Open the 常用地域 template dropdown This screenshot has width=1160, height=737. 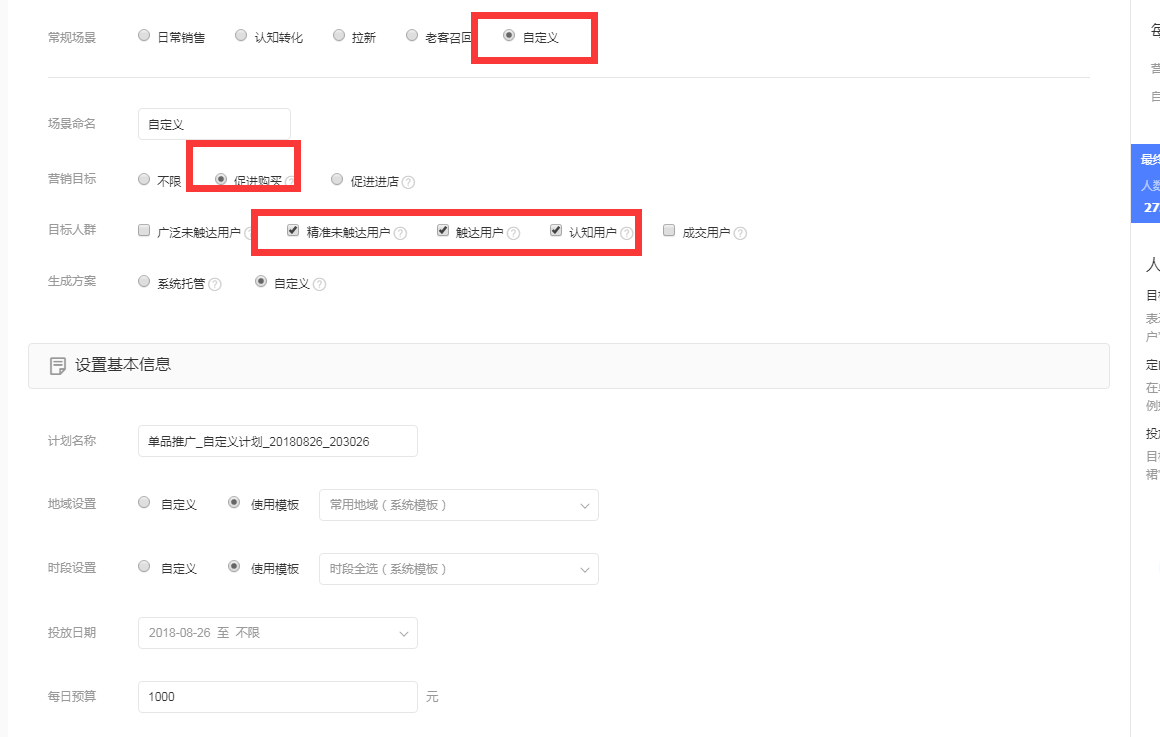[x=458, y=505]
